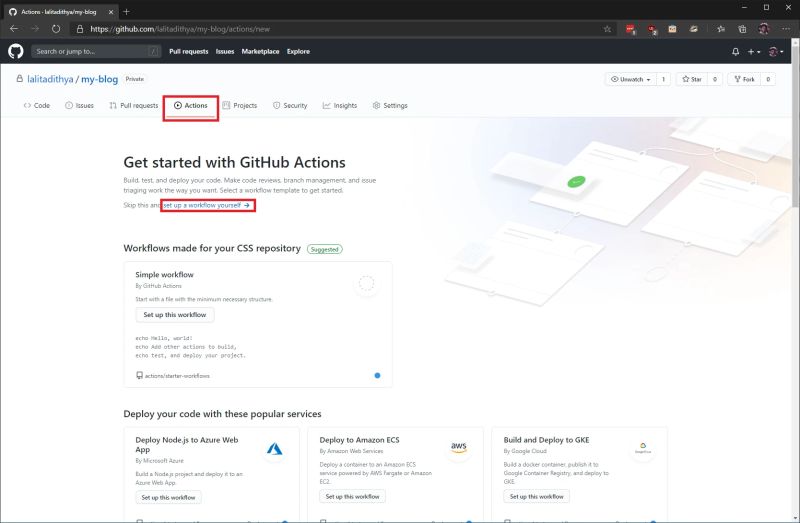The image size is (800, 523).
Task: View the Insights tab
Action: pyautogui.click(x=340, y=106)
